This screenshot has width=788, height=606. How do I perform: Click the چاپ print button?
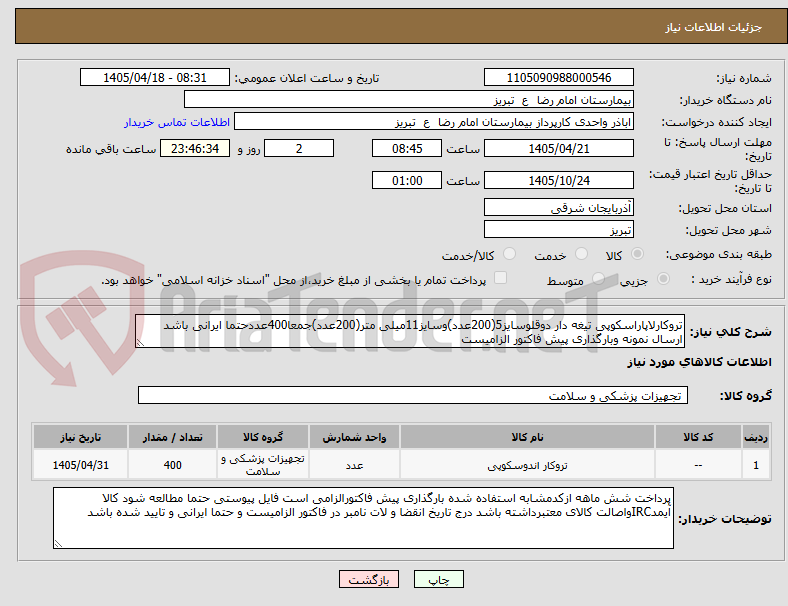point(439,579)
